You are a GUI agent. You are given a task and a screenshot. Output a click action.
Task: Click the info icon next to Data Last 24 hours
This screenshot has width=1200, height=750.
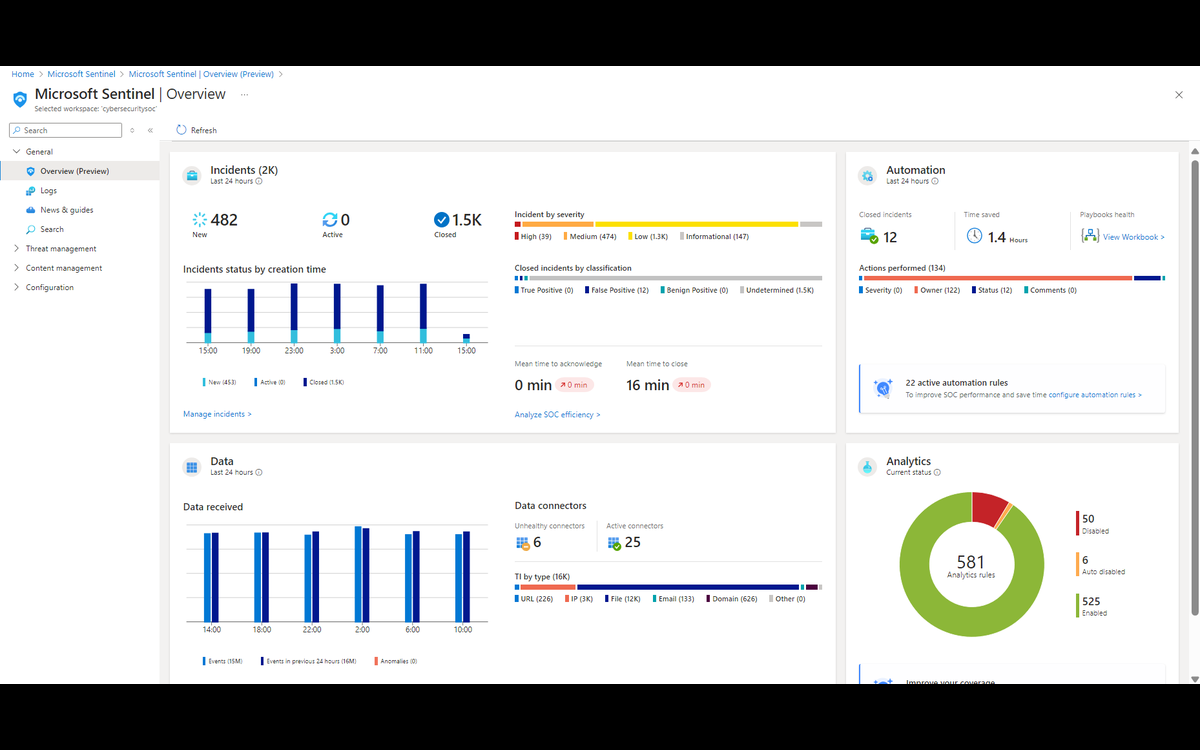pos(259,472)
